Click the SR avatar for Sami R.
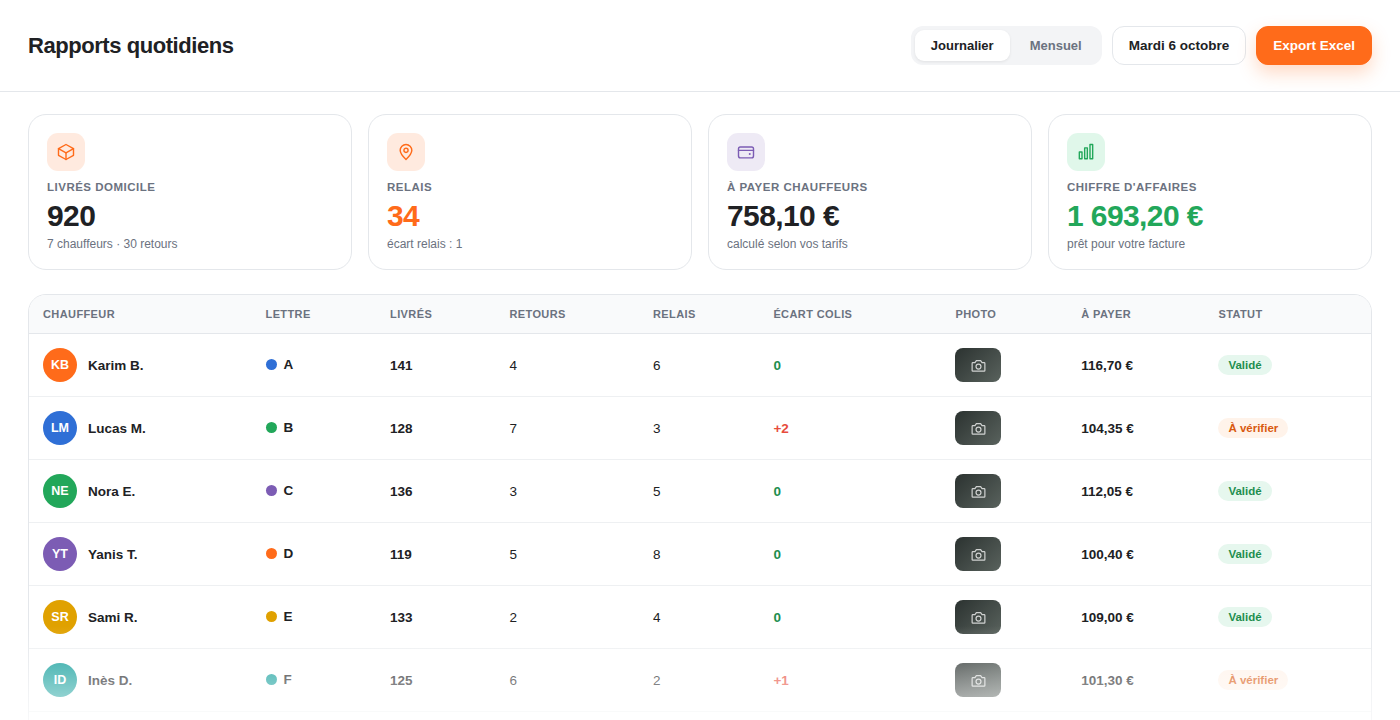 [x=60, y=617]
